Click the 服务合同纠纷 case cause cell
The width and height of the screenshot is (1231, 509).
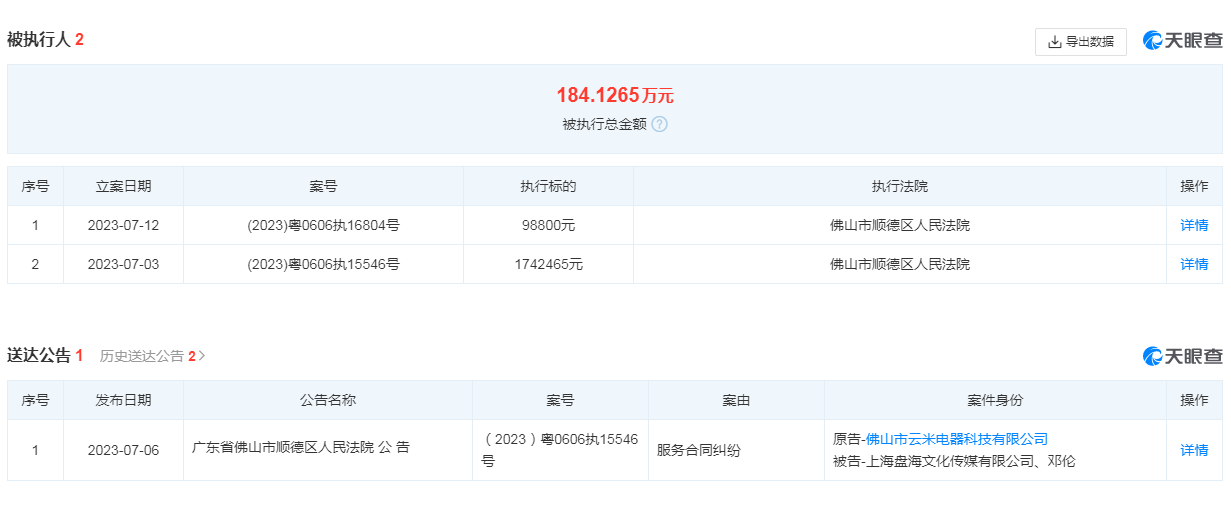point(698,450)
